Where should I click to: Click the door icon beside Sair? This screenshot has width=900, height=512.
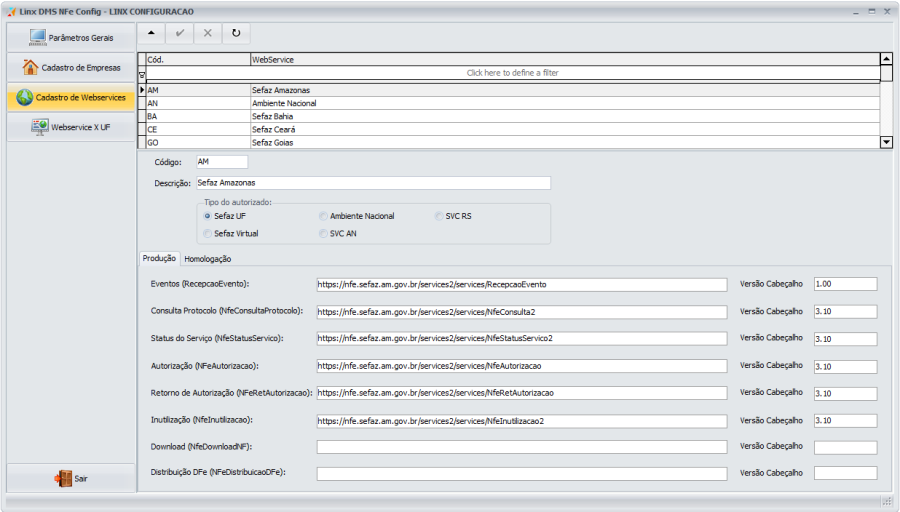(x=63, y=478)
